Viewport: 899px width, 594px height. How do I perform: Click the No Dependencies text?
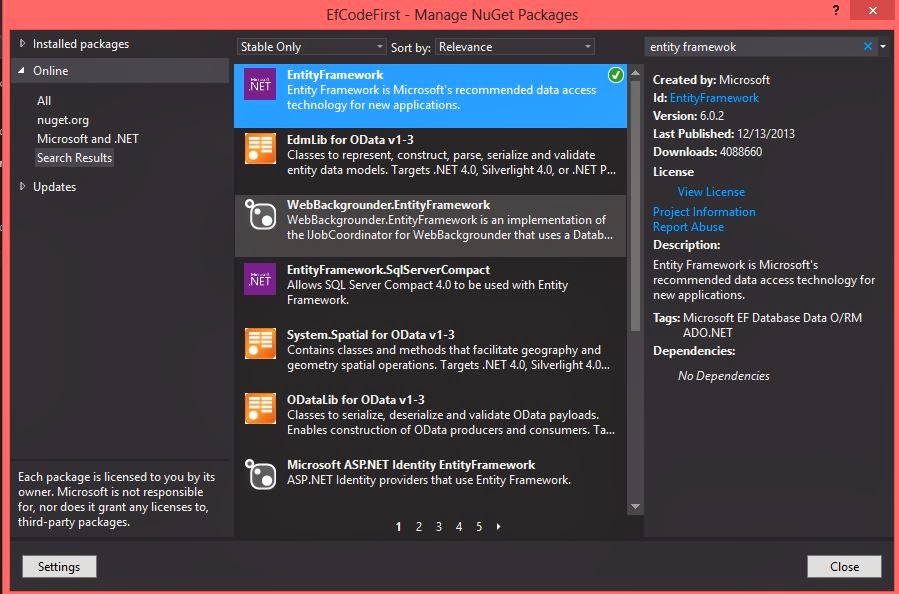pyautogui.click(x=724, y=376)
